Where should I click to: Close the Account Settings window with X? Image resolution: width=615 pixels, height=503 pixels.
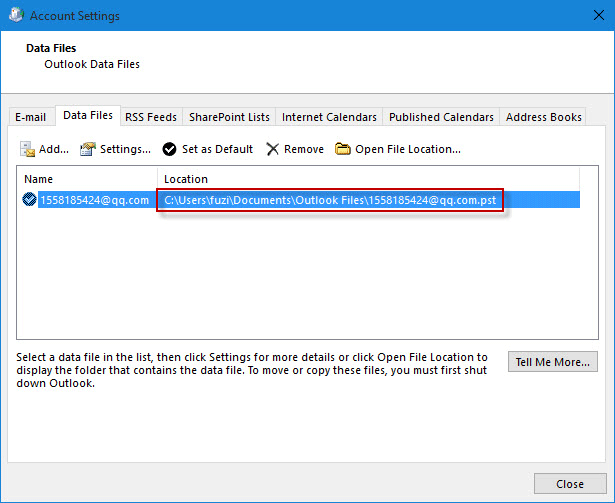tap(599, 15)
